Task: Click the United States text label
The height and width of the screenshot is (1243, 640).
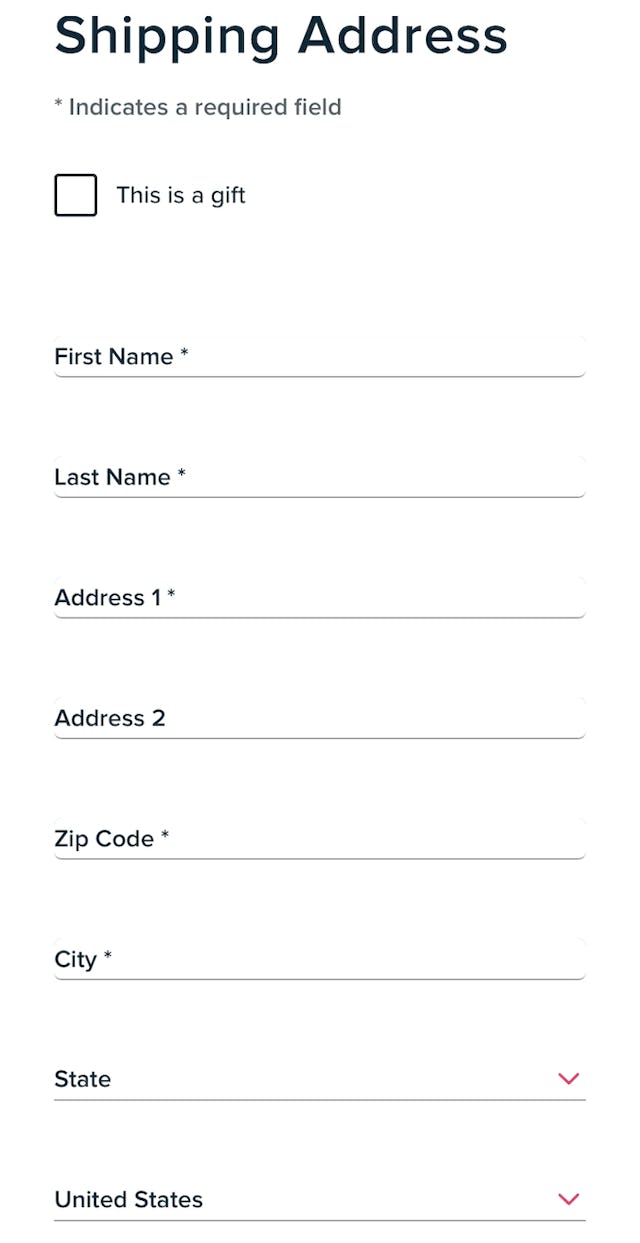Action: (x=128, y=1199)
